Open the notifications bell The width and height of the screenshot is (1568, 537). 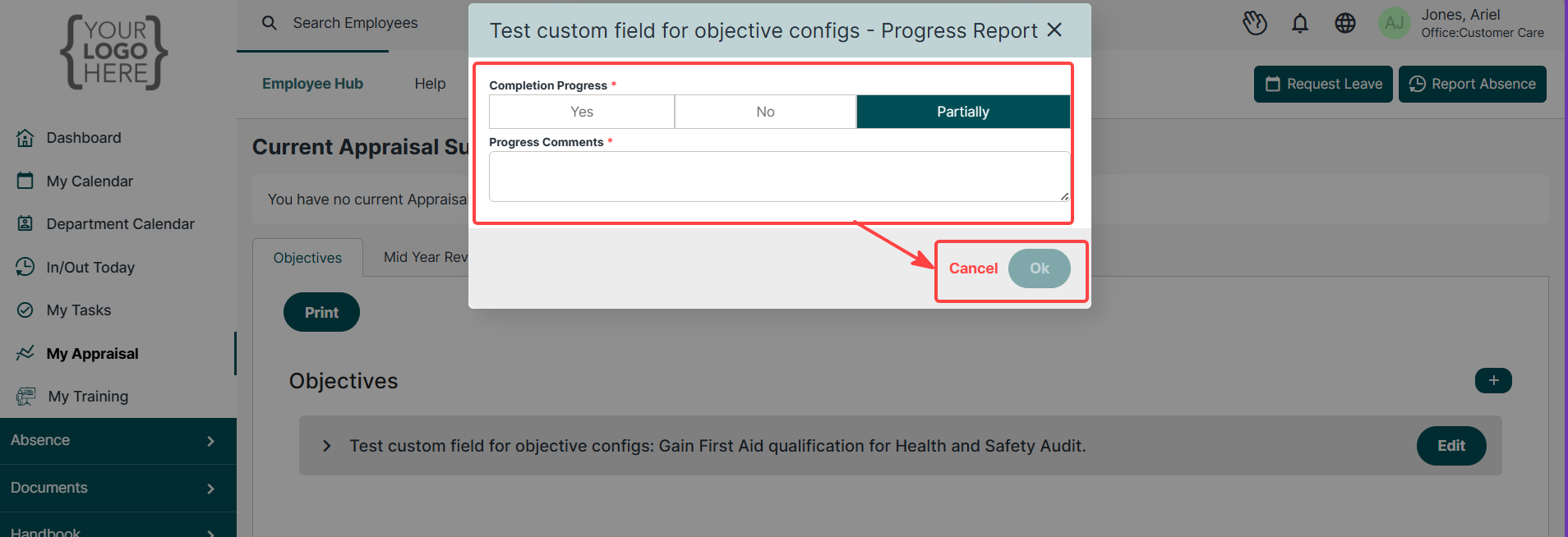1299,23
